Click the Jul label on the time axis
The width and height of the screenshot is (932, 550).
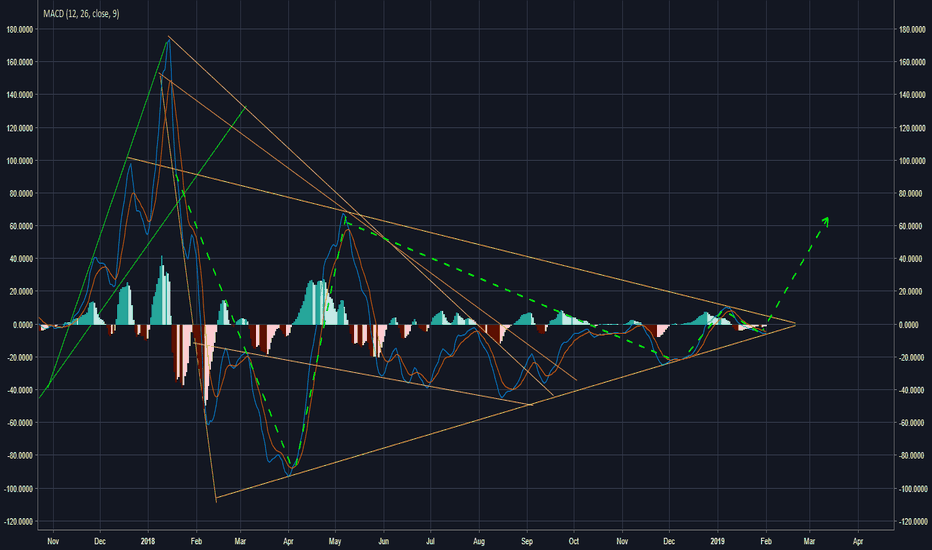pos(430,541)
